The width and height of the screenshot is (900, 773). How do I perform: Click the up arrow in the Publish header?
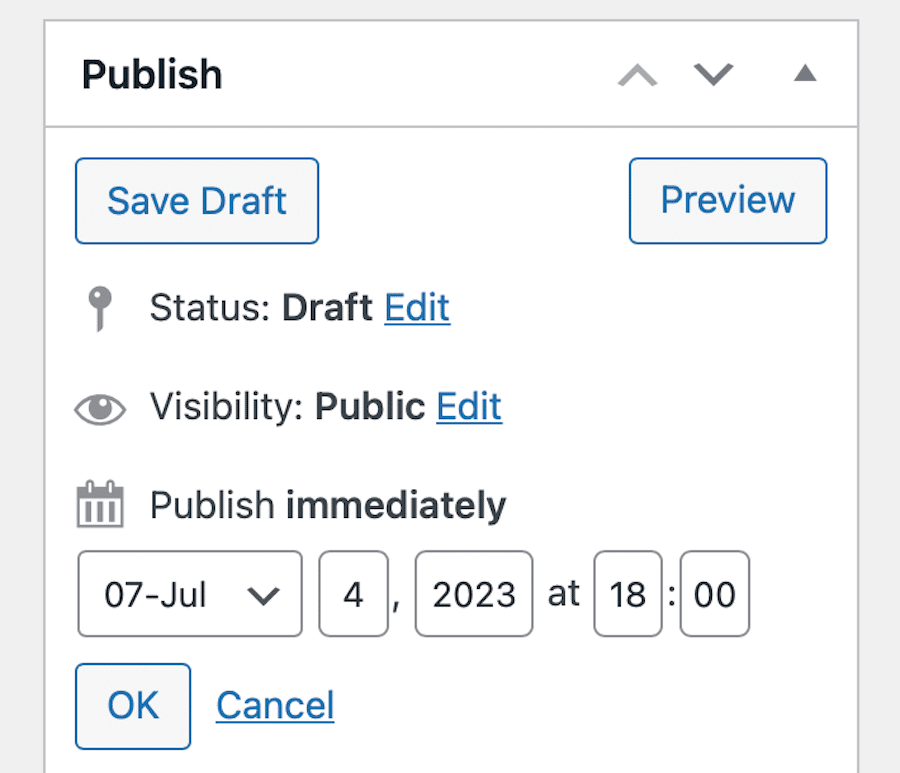coord(637,75)
